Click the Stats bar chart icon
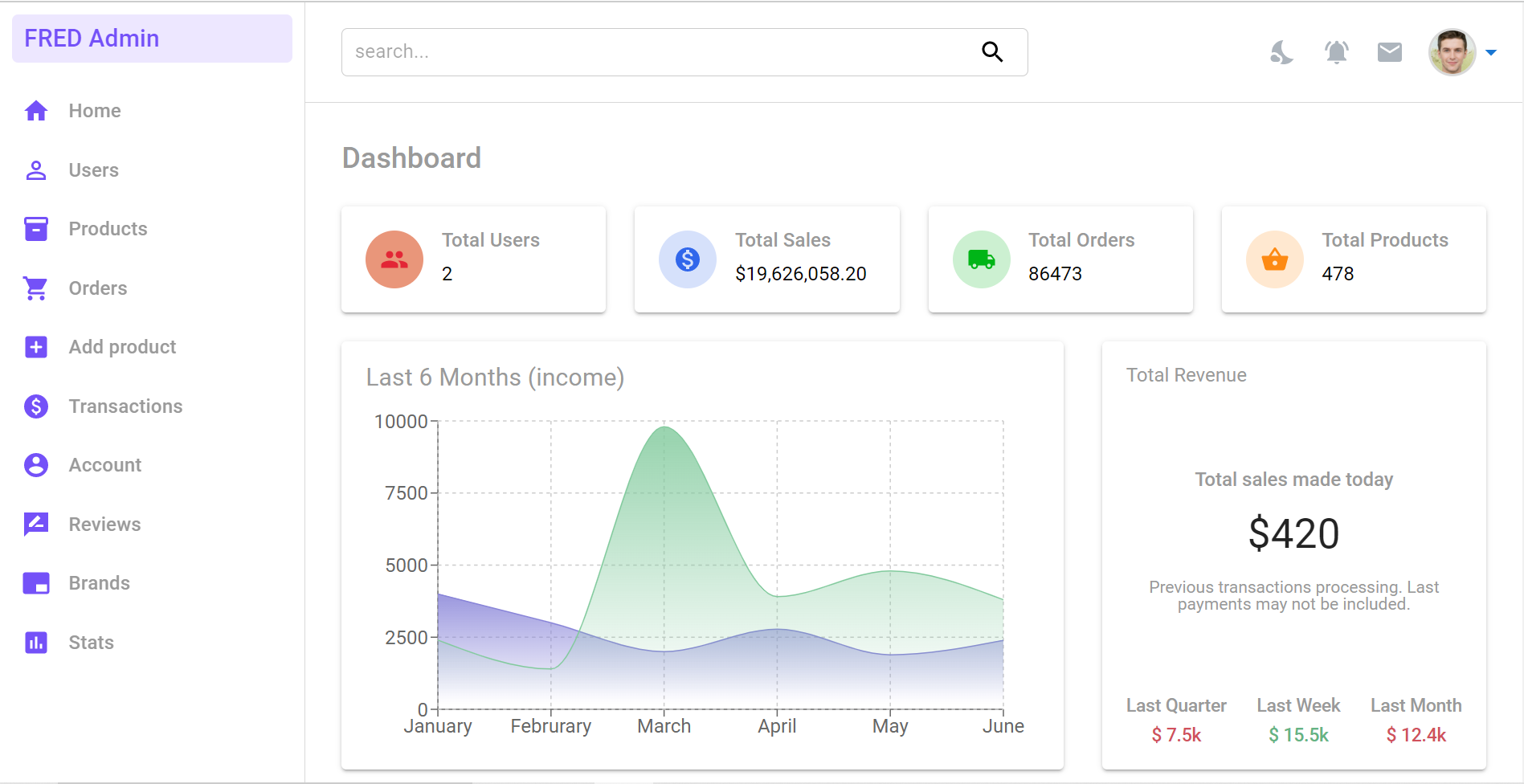Image resolution: width=1524 pixels, height=784 pixels. (x=36, y=643)
